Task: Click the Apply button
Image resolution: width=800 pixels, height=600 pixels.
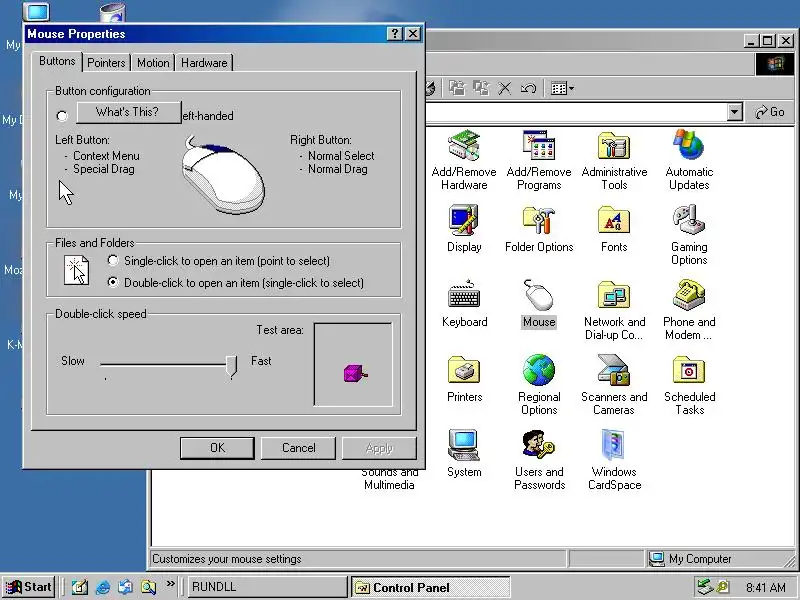Action: click(379, 448)
